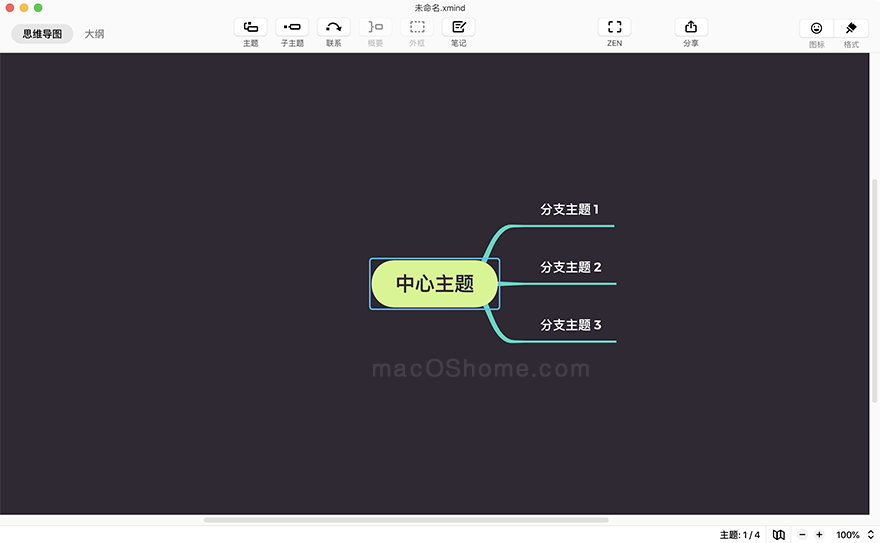The width and height of the screenshot is (880, 543).
Task: Click the 概要 summary icon
Action: 375,27
